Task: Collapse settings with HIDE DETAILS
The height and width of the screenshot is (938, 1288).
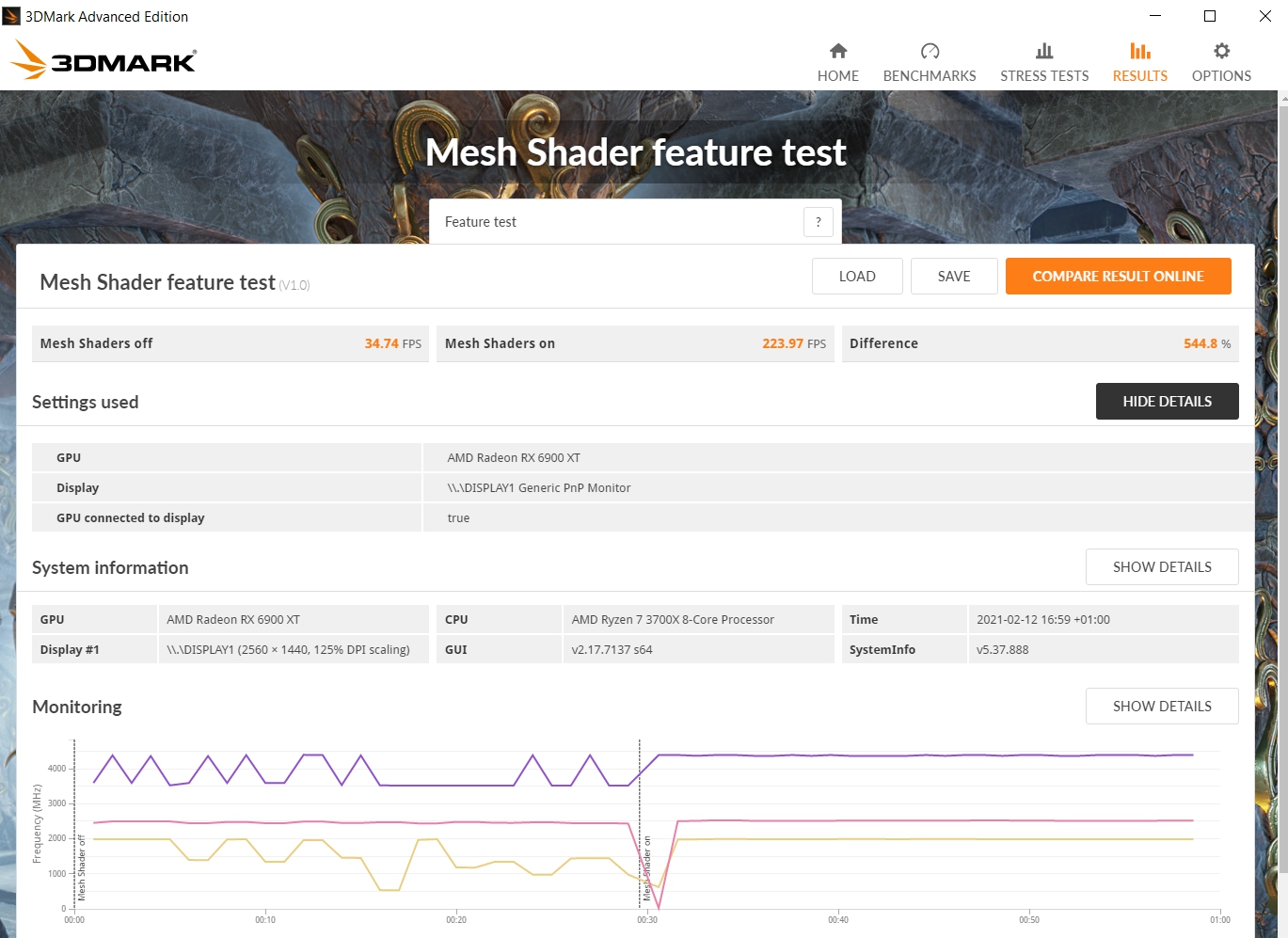Action: (x=1167, y=401)
